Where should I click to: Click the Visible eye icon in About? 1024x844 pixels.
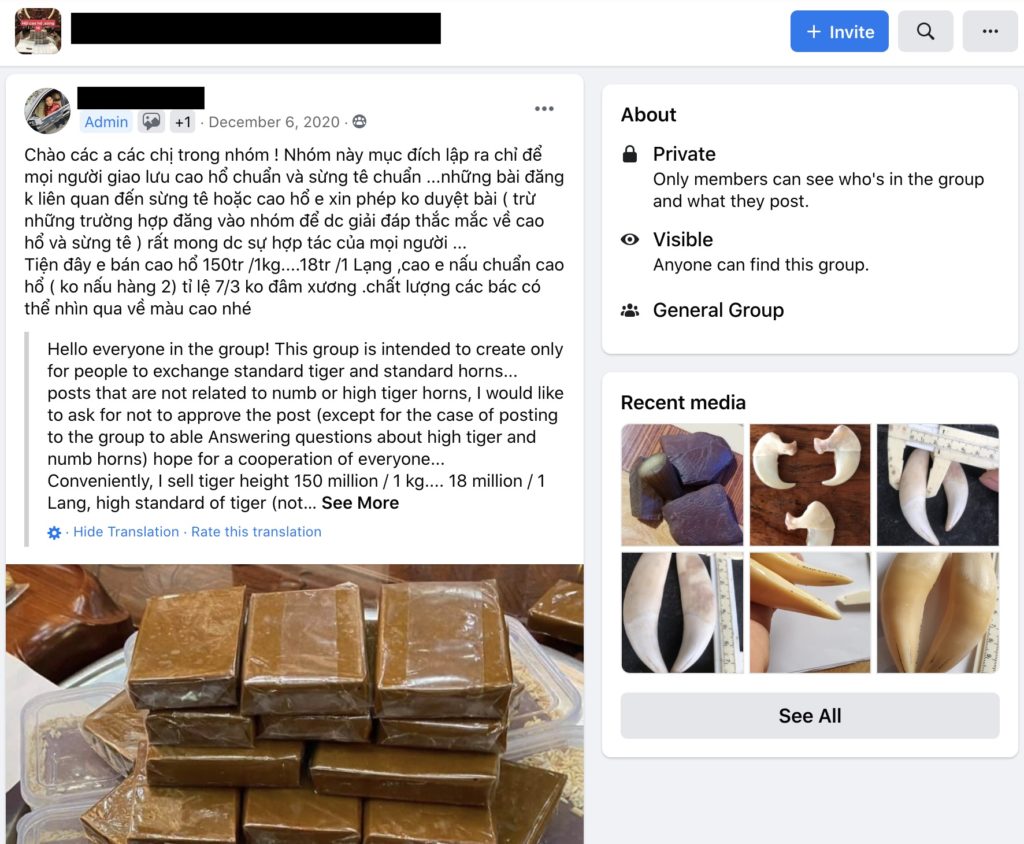click(630, 239)
